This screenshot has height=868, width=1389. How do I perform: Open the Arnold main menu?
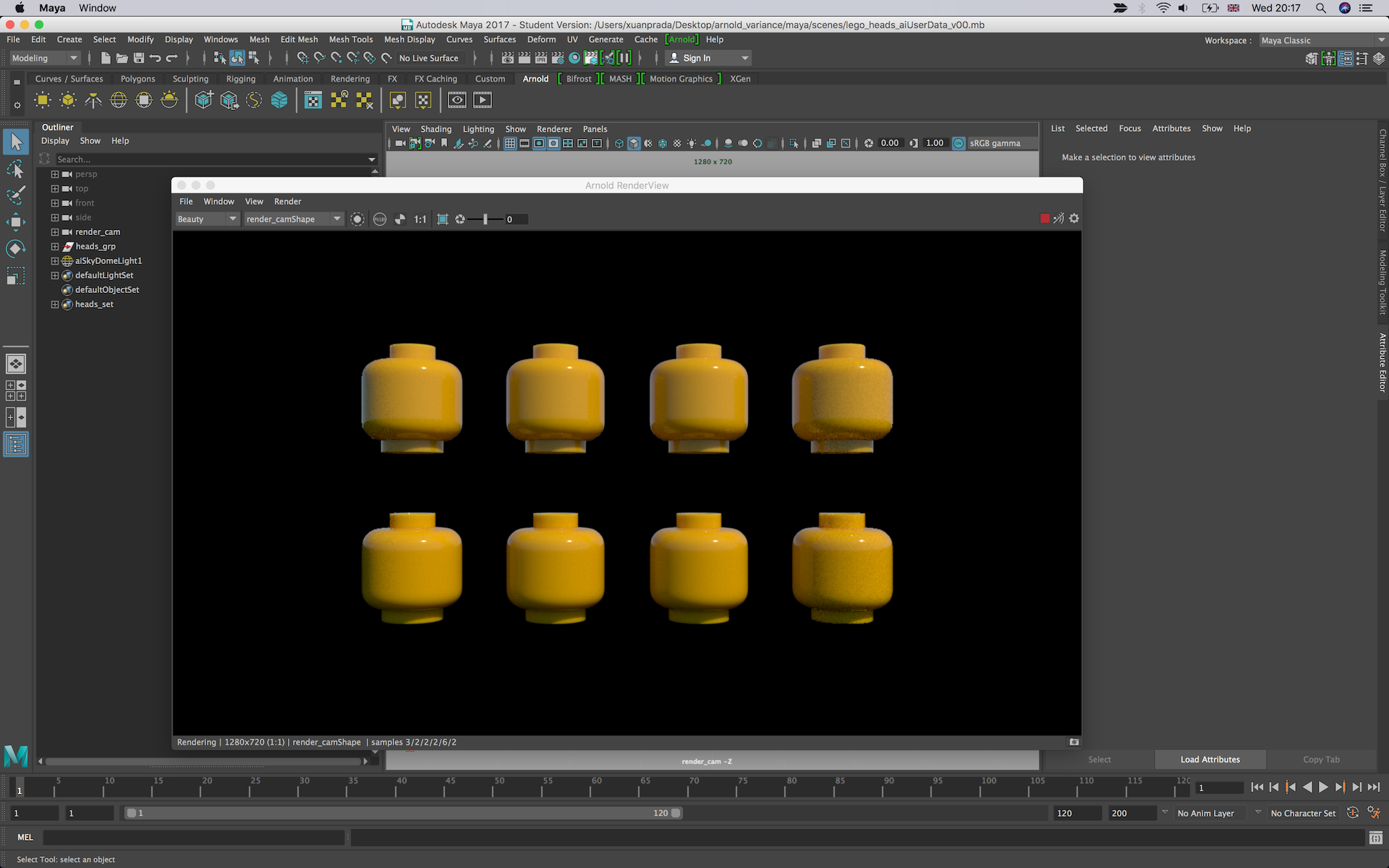coord(681,40)
